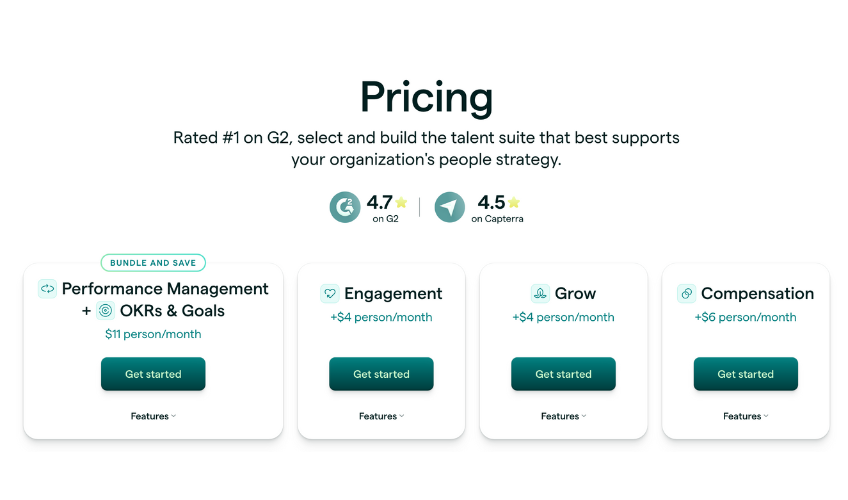Image resolution: width=848 pixels, height=500 pixels.
Task: Expand Features under Grow card
Action: (564, 416)
